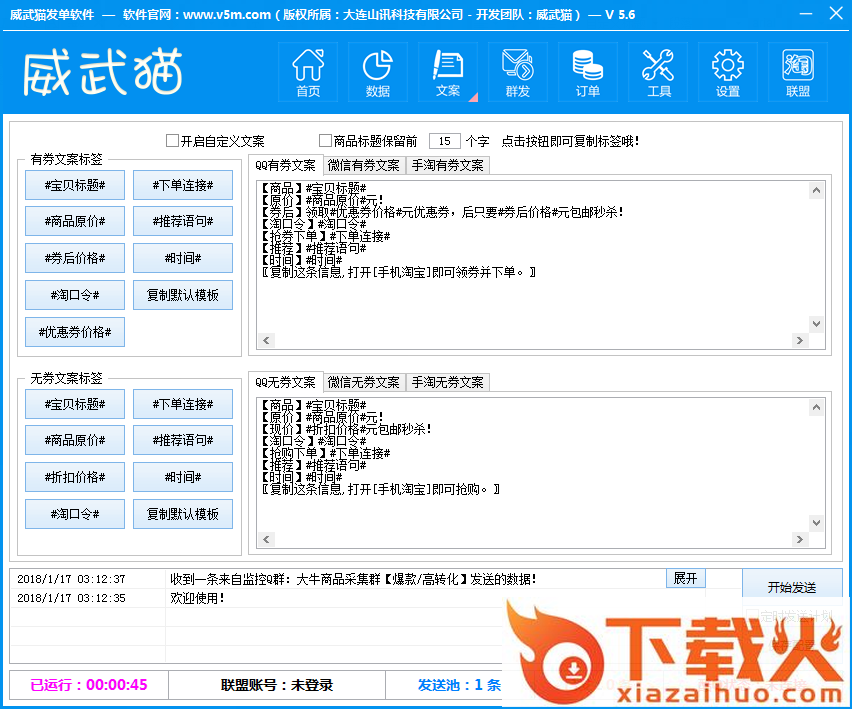Enable 开启自定义文案 checkbox
The image size is (852, 709).
(x=172, y=141)
